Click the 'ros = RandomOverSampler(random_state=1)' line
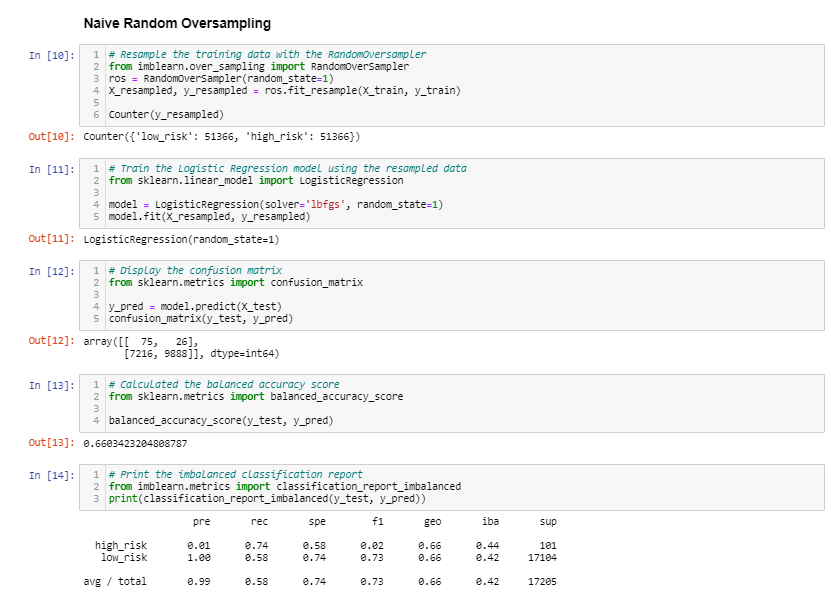Image resolution: width=831 pixels, height=599 pixels. [221, 78]
